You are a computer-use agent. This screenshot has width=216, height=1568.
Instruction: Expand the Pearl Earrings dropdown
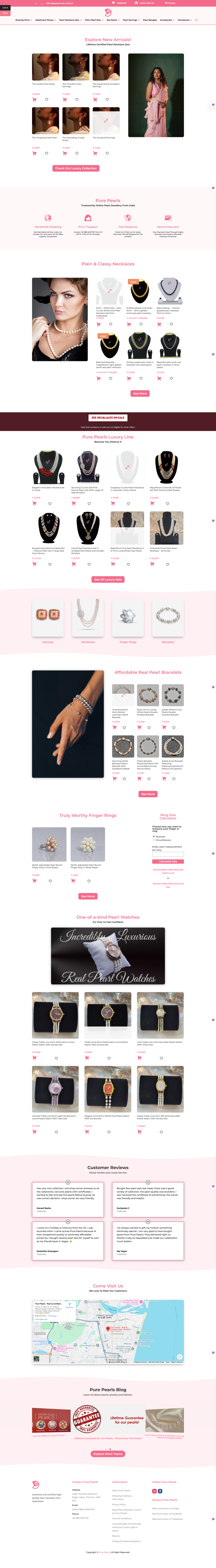click(131, 20)
